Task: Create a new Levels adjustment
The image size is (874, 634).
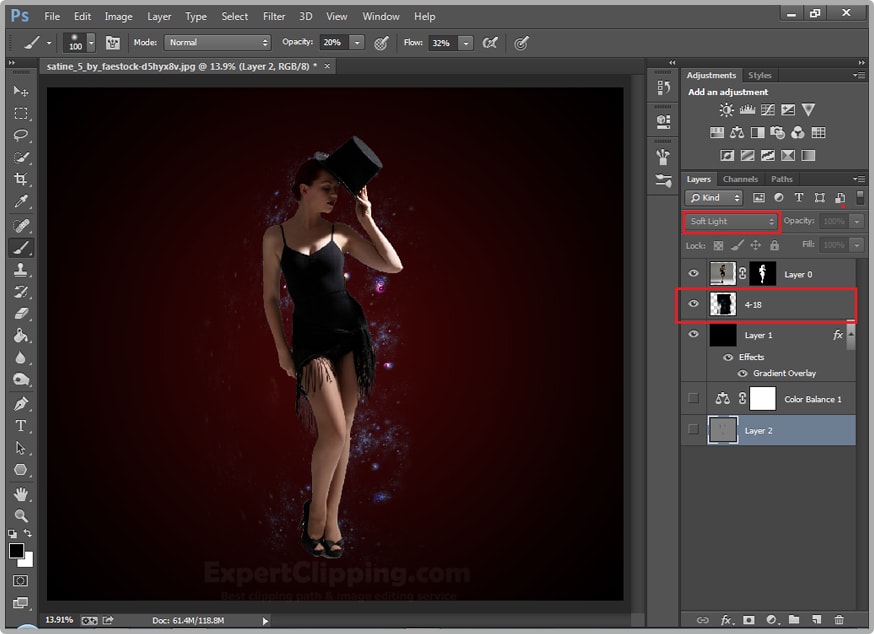Action: pos(747,110)
